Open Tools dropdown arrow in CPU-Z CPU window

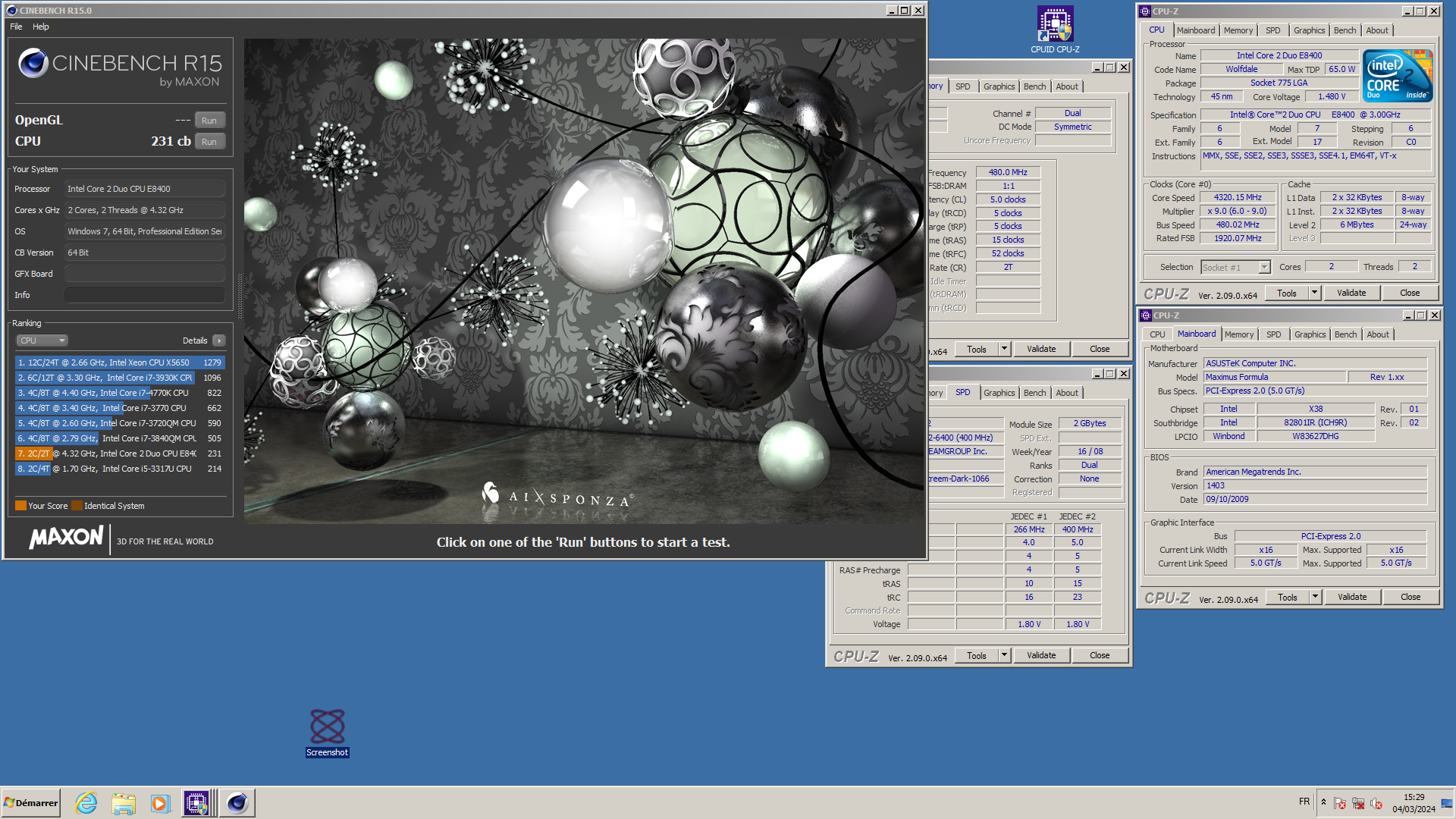(1315, 293)
